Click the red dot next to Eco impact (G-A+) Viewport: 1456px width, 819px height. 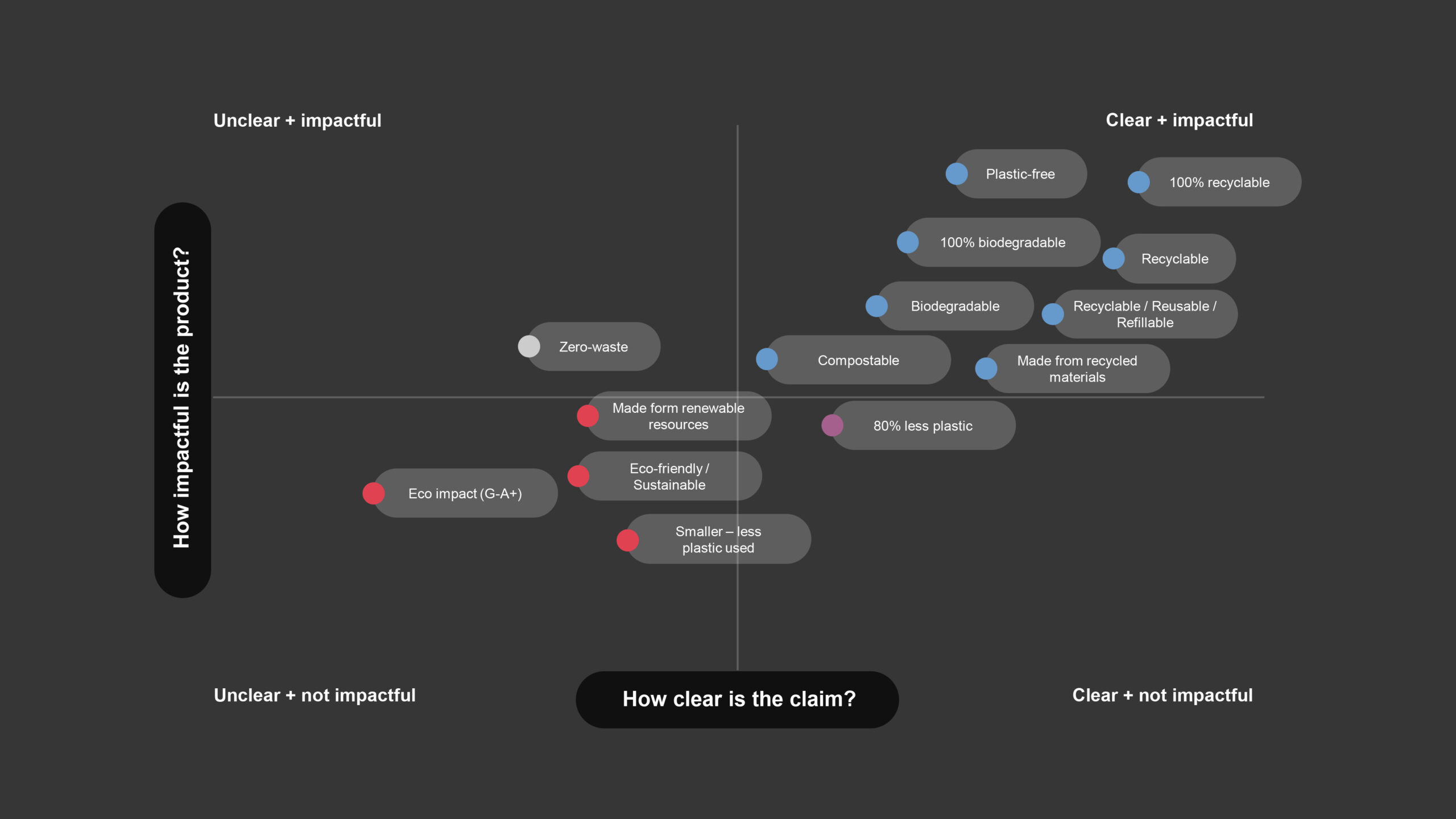[x=374, y=493]
